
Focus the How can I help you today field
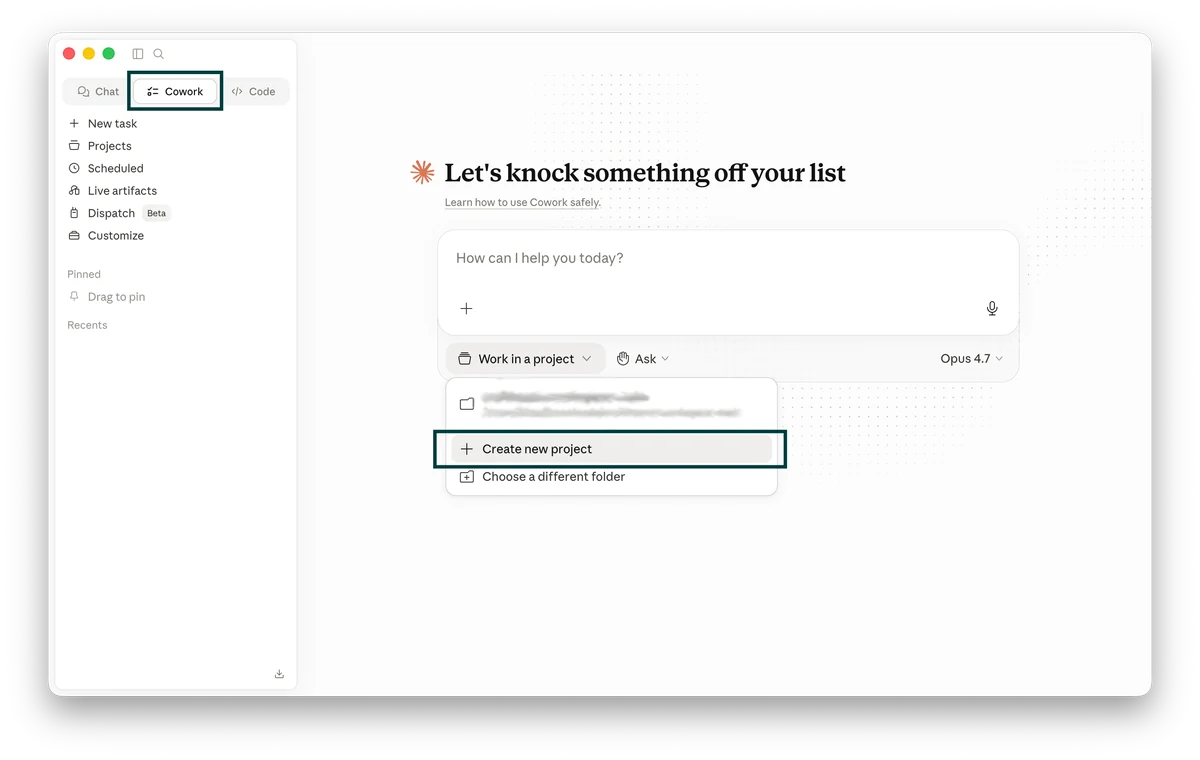coord(728,258)
